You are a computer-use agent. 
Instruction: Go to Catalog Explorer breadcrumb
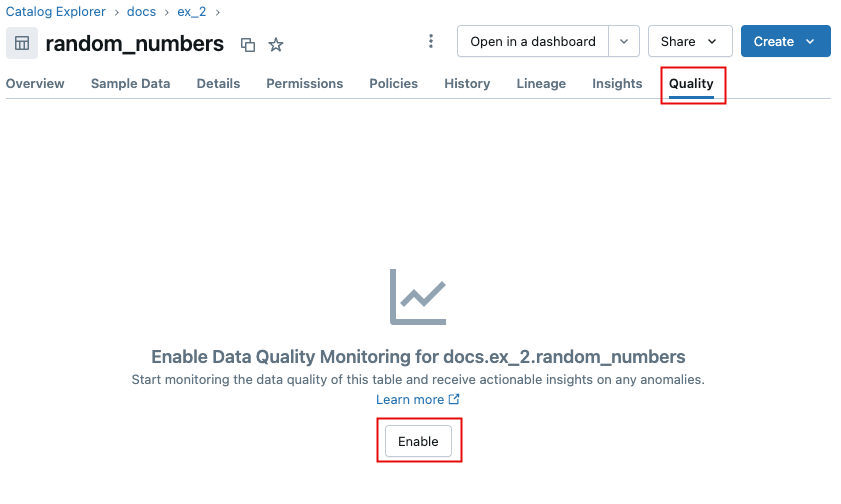[56, 12]
